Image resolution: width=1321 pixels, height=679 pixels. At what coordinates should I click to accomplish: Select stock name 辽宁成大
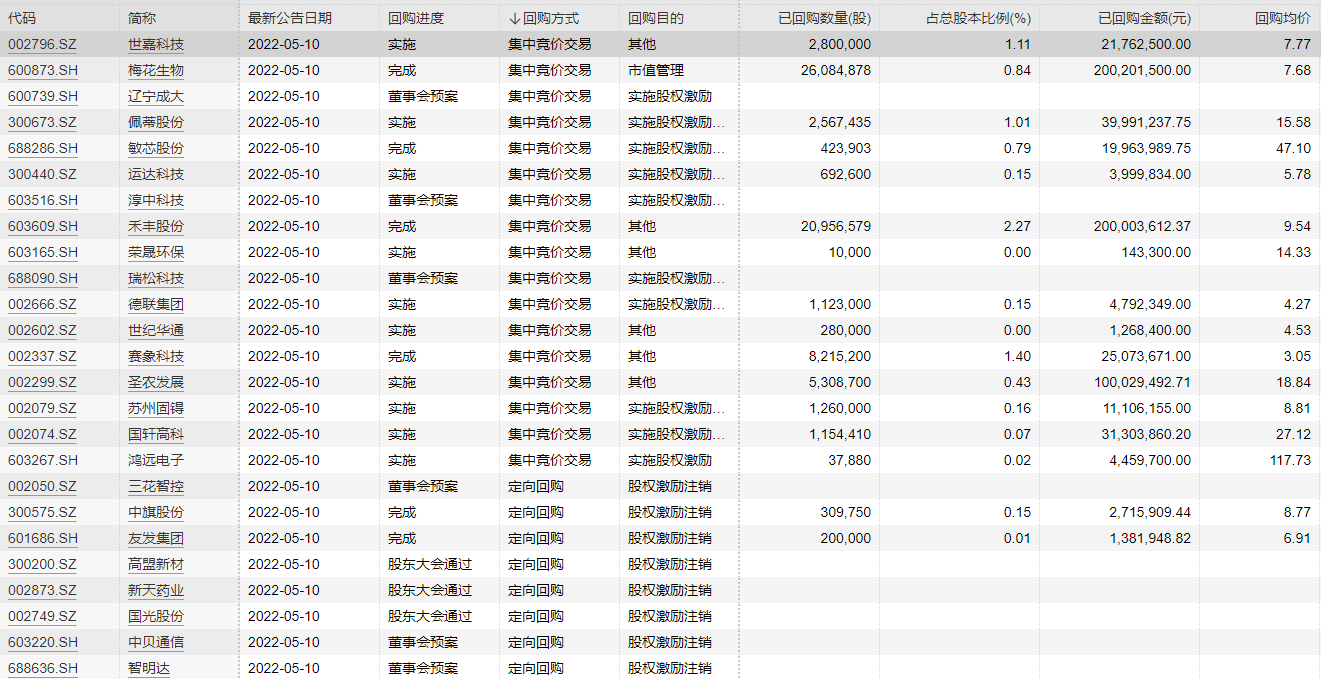156,96
